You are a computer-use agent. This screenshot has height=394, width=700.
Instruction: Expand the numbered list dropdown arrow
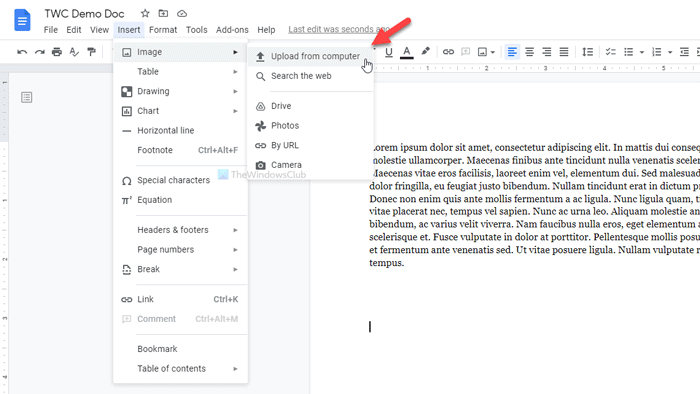pos(670,52)
